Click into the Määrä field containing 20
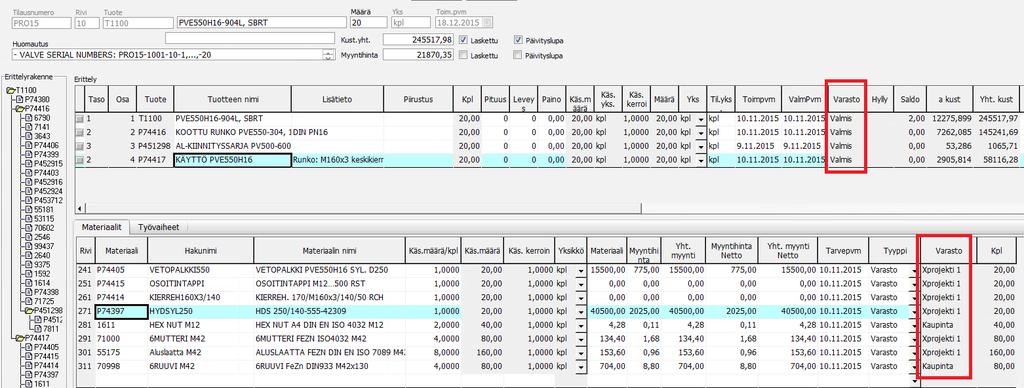Image resolution: width=1024 pixels, height=388 pixels. click(368, 22)
